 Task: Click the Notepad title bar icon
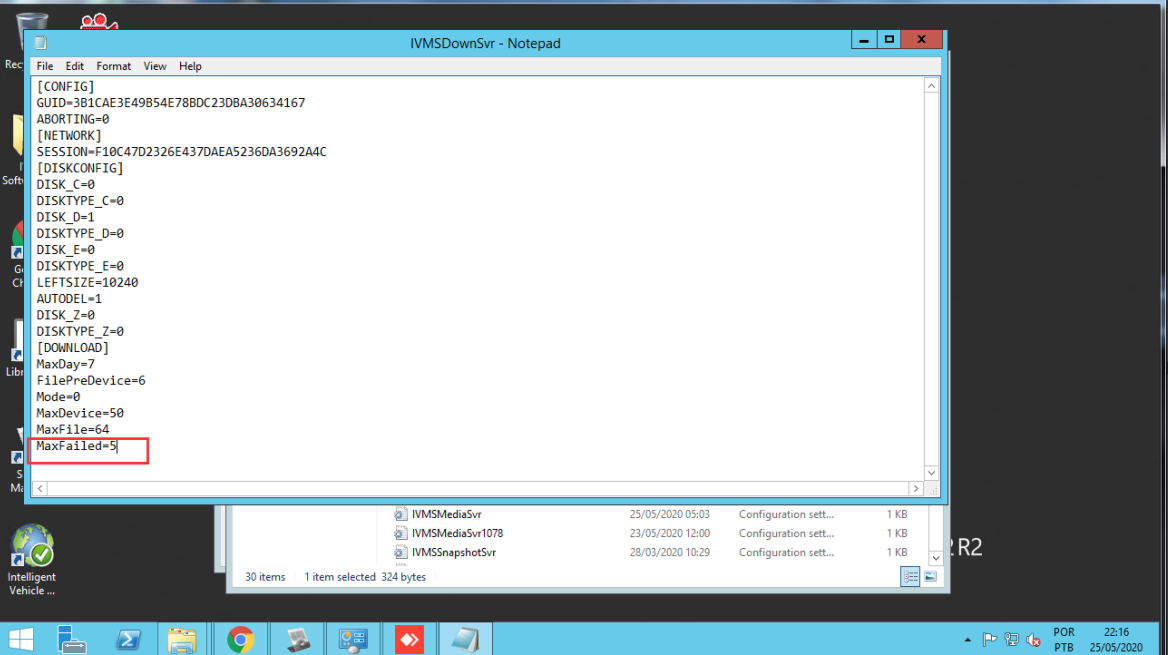pyautogui.click(x=41, y=43)
